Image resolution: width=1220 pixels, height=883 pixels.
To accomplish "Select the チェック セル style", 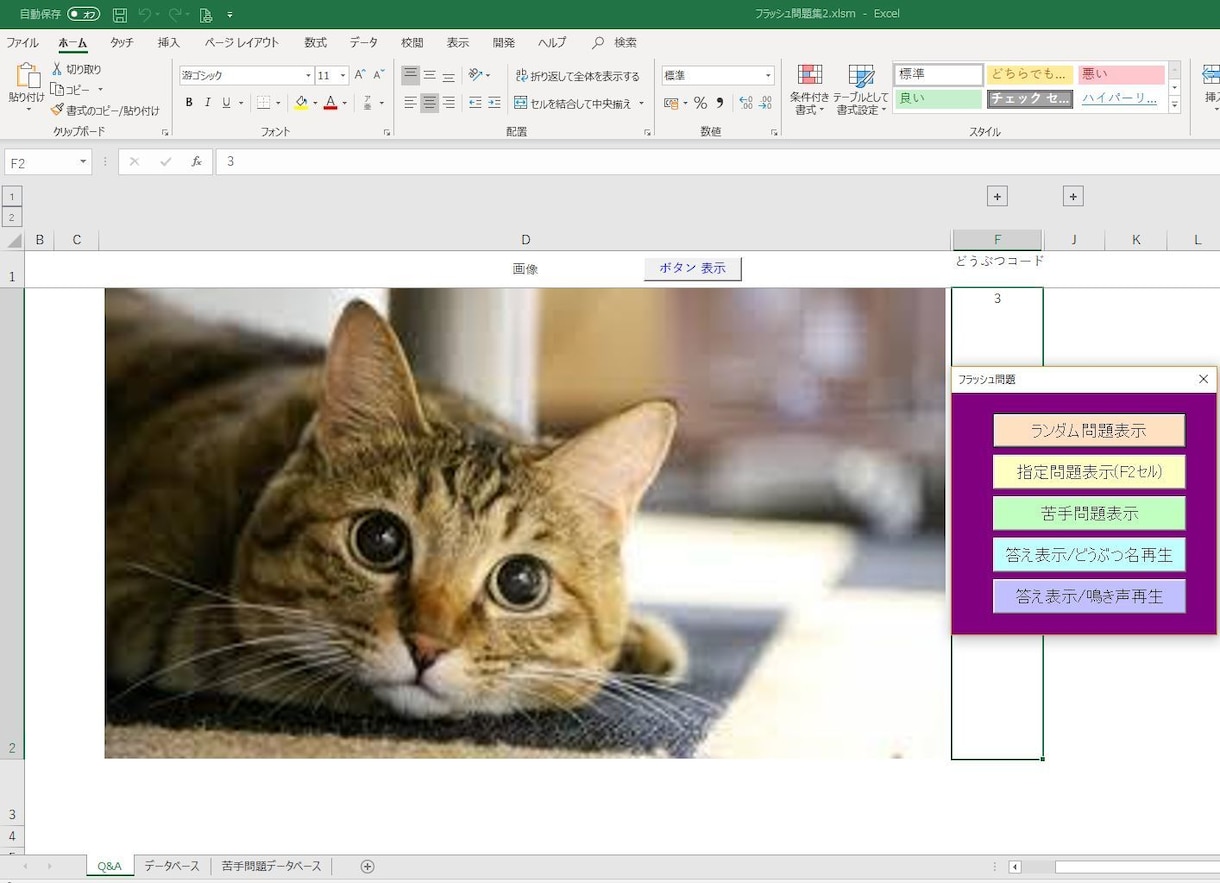I will 1030,98.
